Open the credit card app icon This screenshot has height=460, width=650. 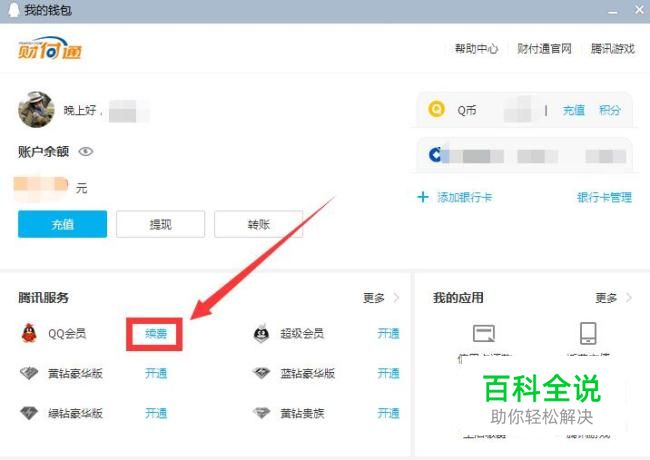pyautogui.click(x=484, y=333)
